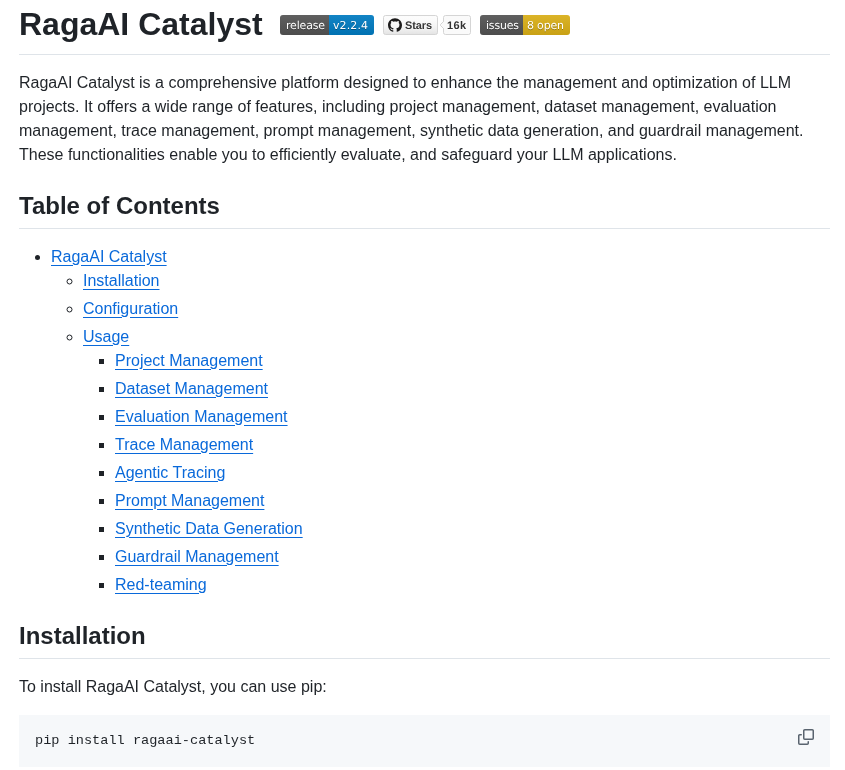Click the Installation section heading

(x=82, y=636)
